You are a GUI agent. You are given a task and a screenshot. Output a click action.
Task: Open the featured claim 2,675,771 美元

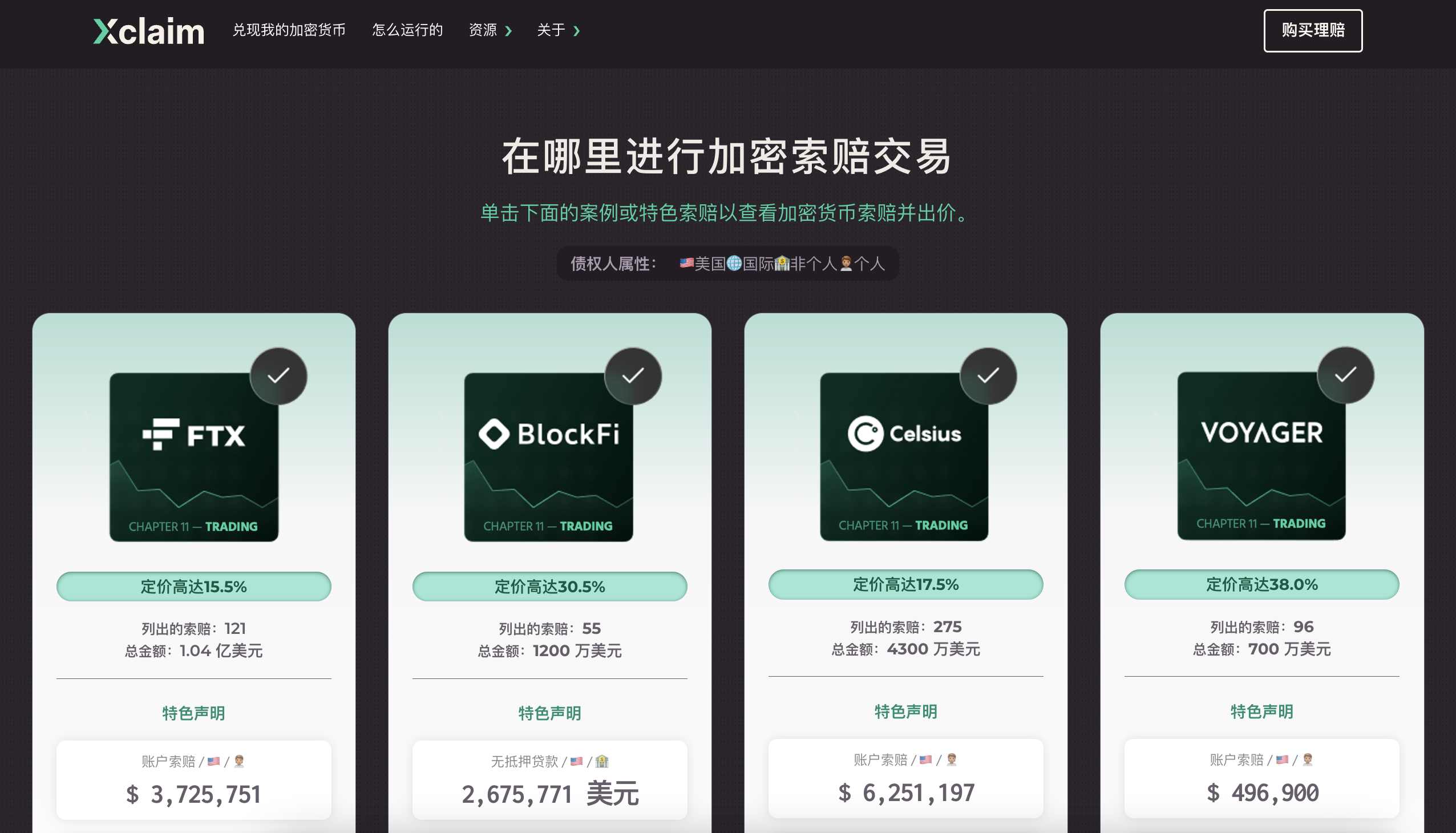point(550,781)
